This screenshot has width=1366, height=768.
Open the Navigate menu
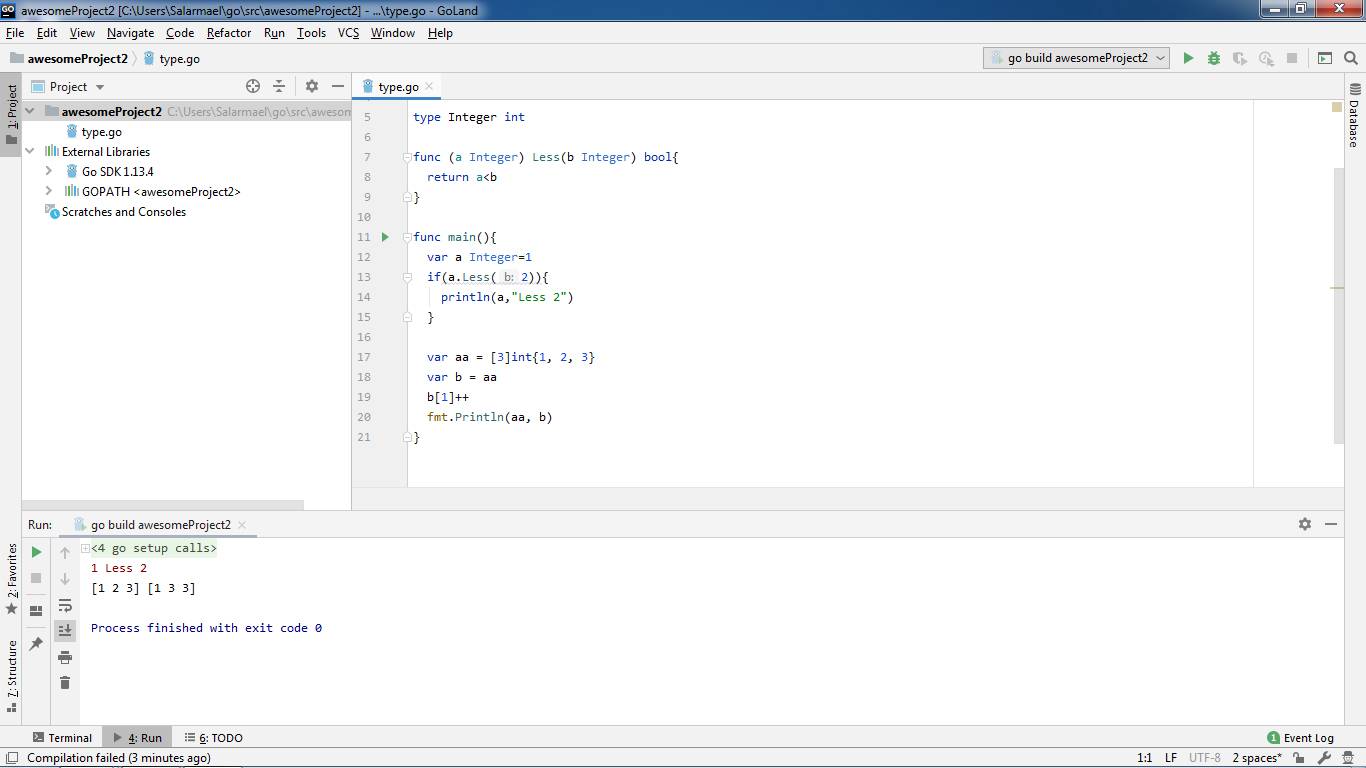130,33
